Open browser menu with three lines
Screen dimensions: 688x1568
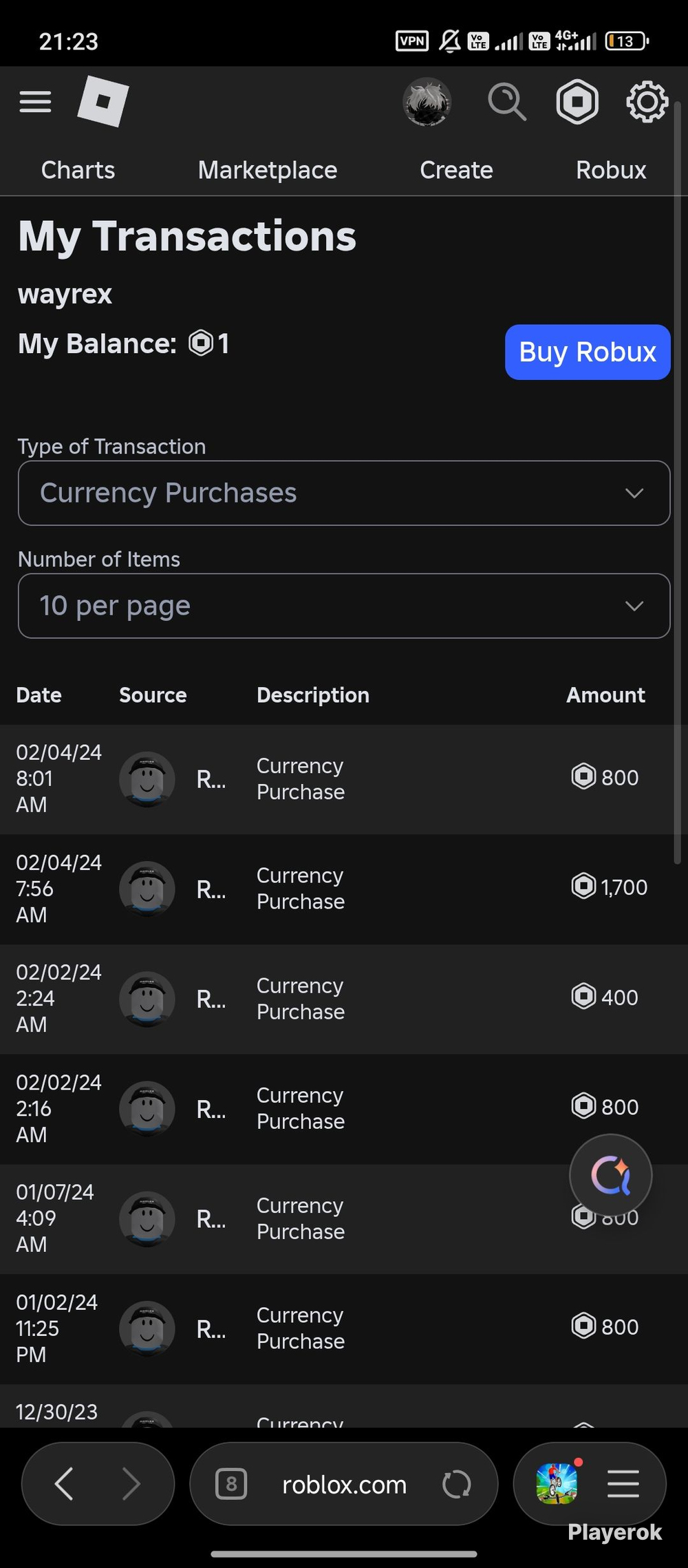click(623, 1483)
